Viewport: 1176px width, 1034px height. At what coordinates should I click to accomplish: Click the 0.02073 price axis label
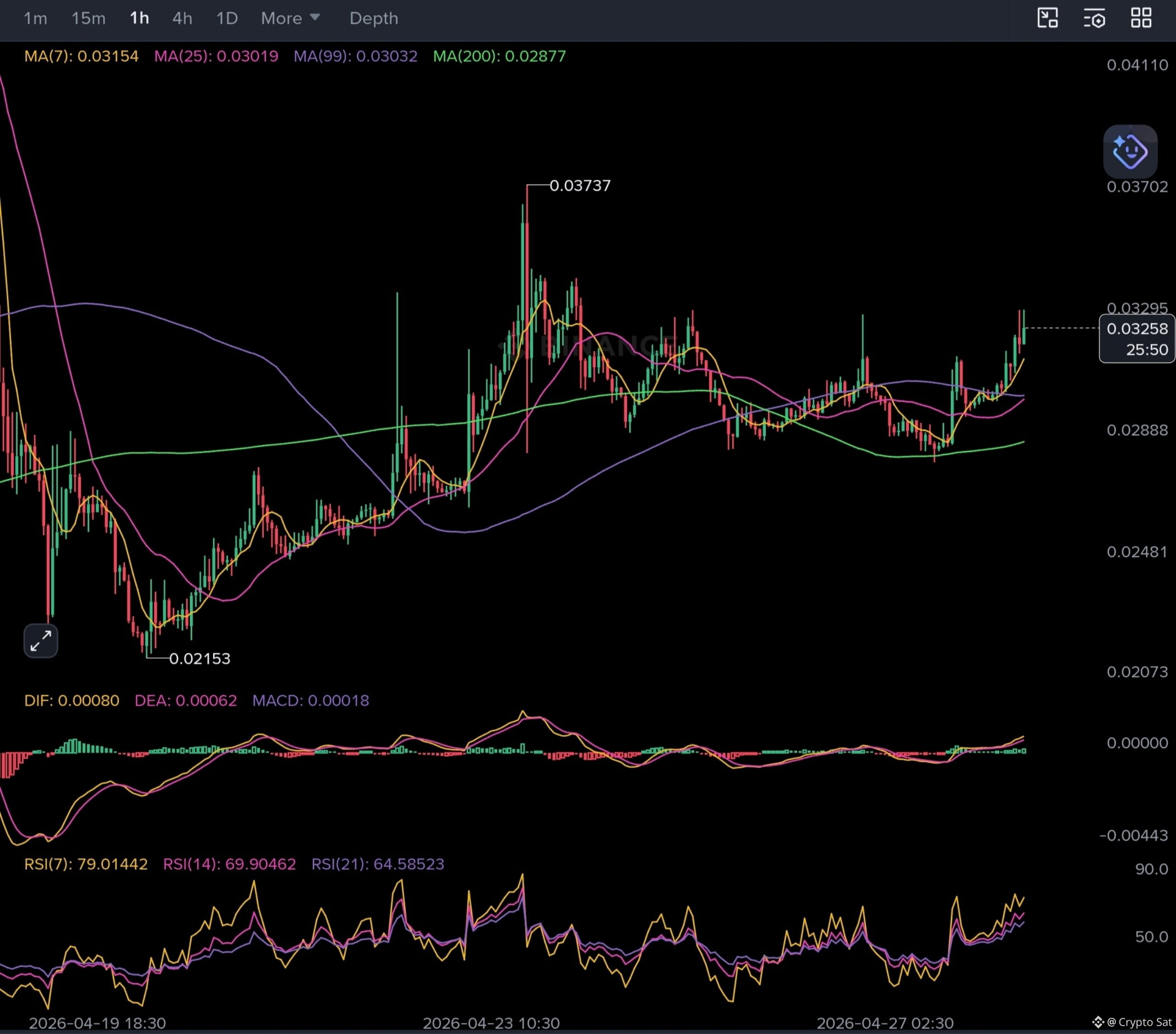1137,672
